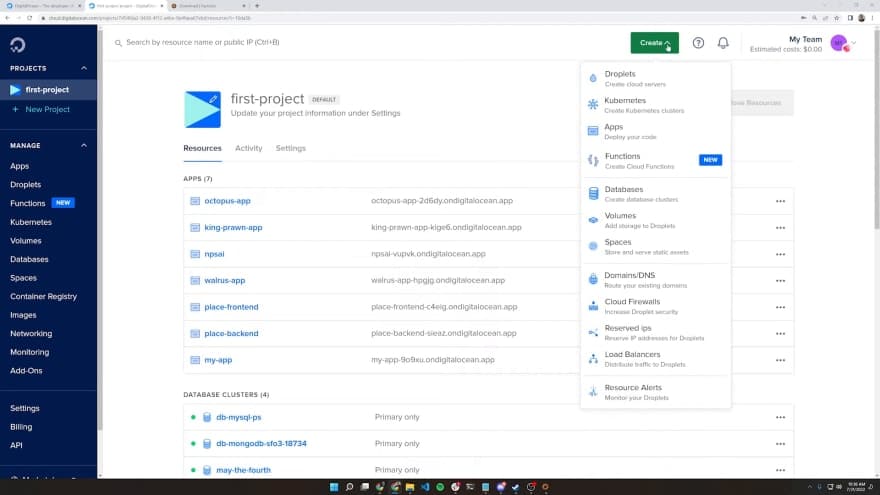Viewport: 880px width, 495px height.
Task: Open the three-dot menu for npsal
Action: click(x=780, y=254)
